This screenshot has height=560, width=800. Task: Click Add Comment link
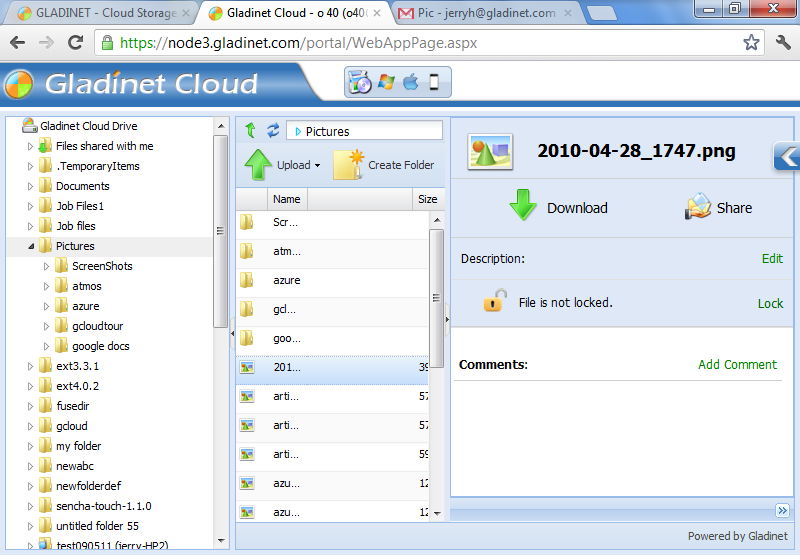point(737,364)
